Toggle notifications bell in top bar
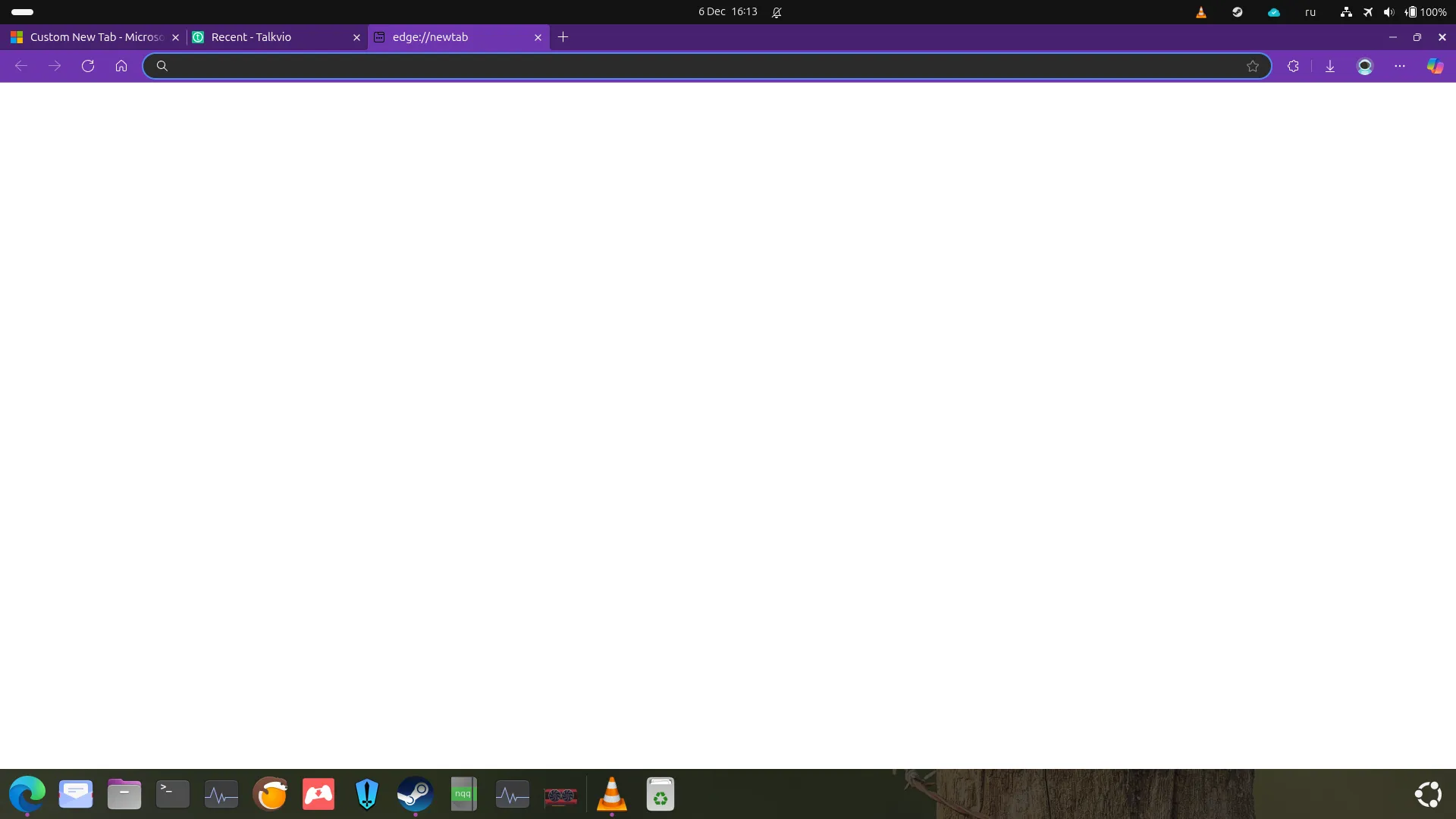 [x=777, y=12]
